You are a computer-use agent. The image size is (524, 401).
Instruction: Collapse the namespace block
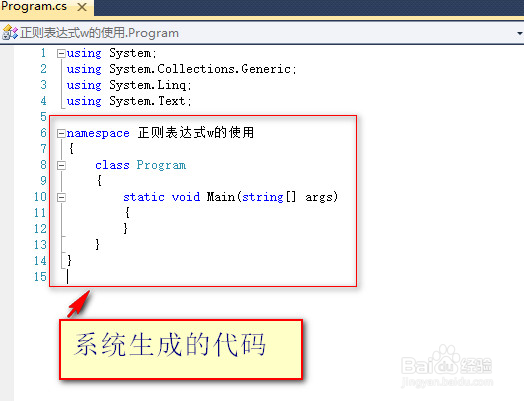[61, 134]
